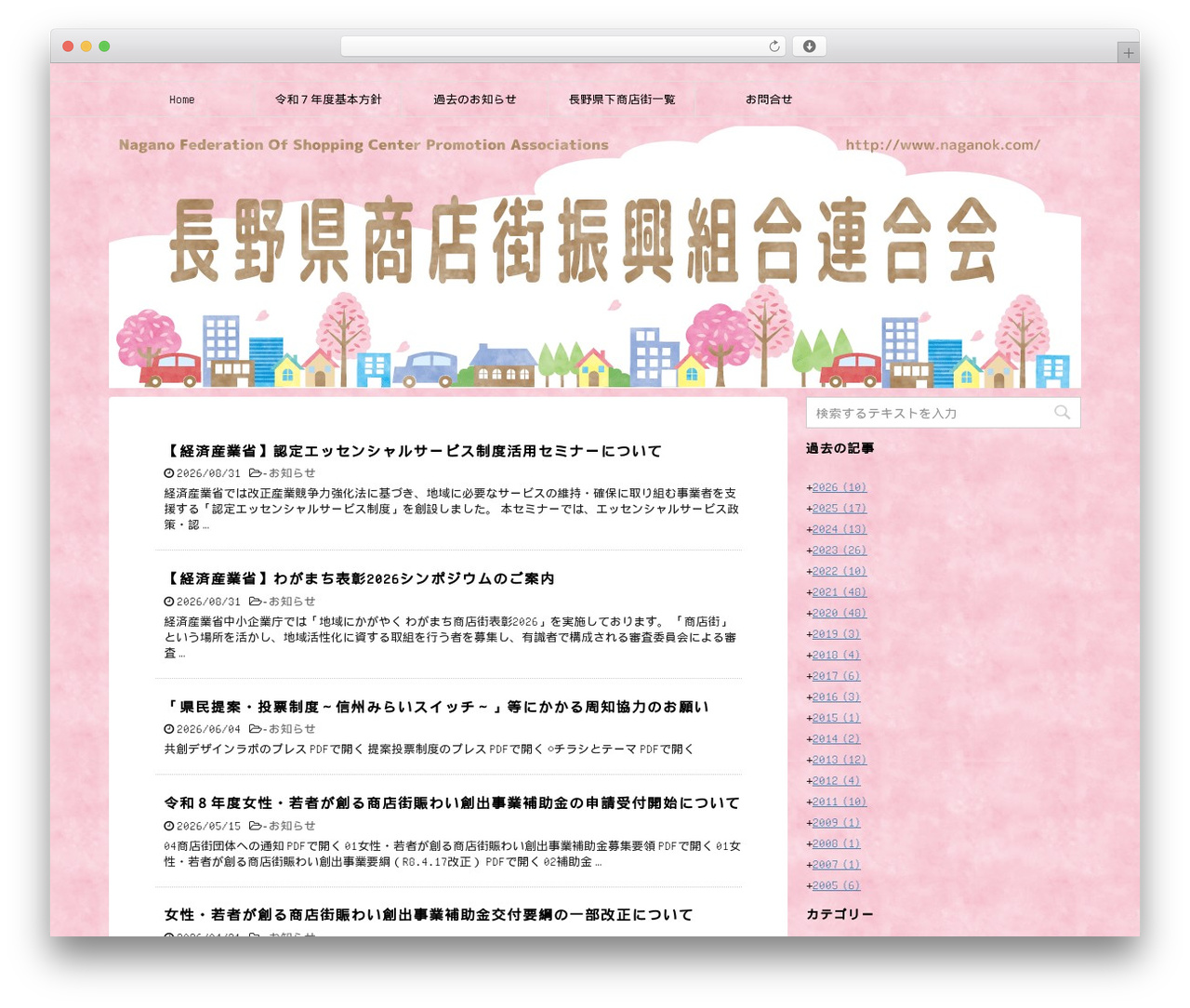1190x1008 pixels.
Task: Open a new tab with the plus button
Action: pyautogui.click(x=1128, y=53)
